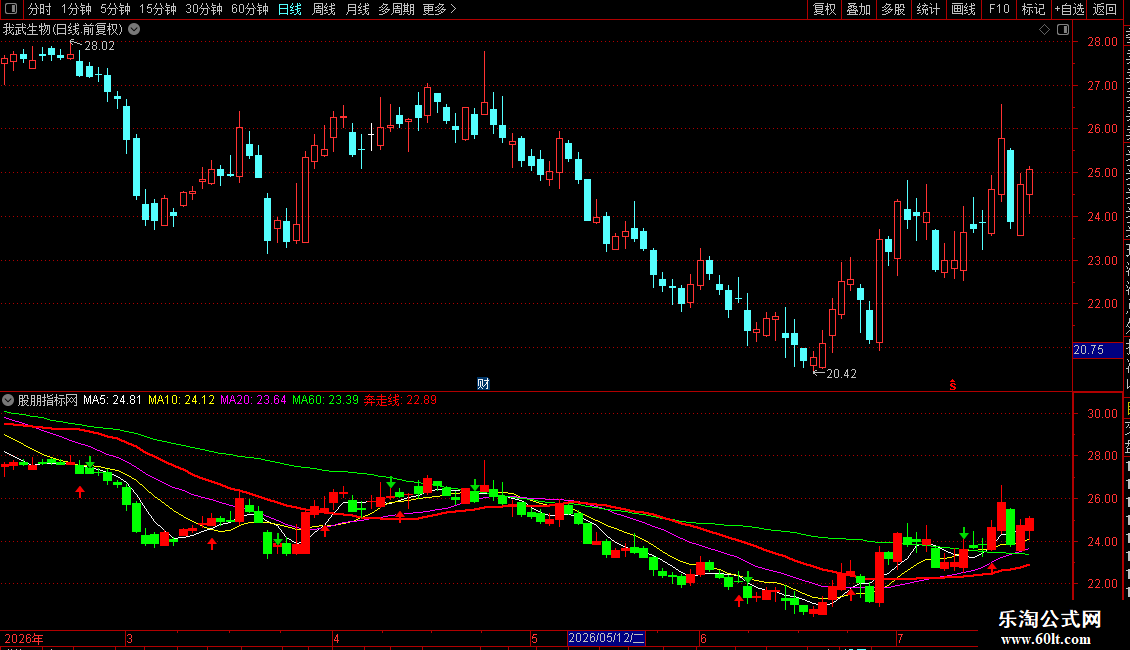Click the MA10: 24.12 indicator value
1130x650 pixels.
point(182,400)
